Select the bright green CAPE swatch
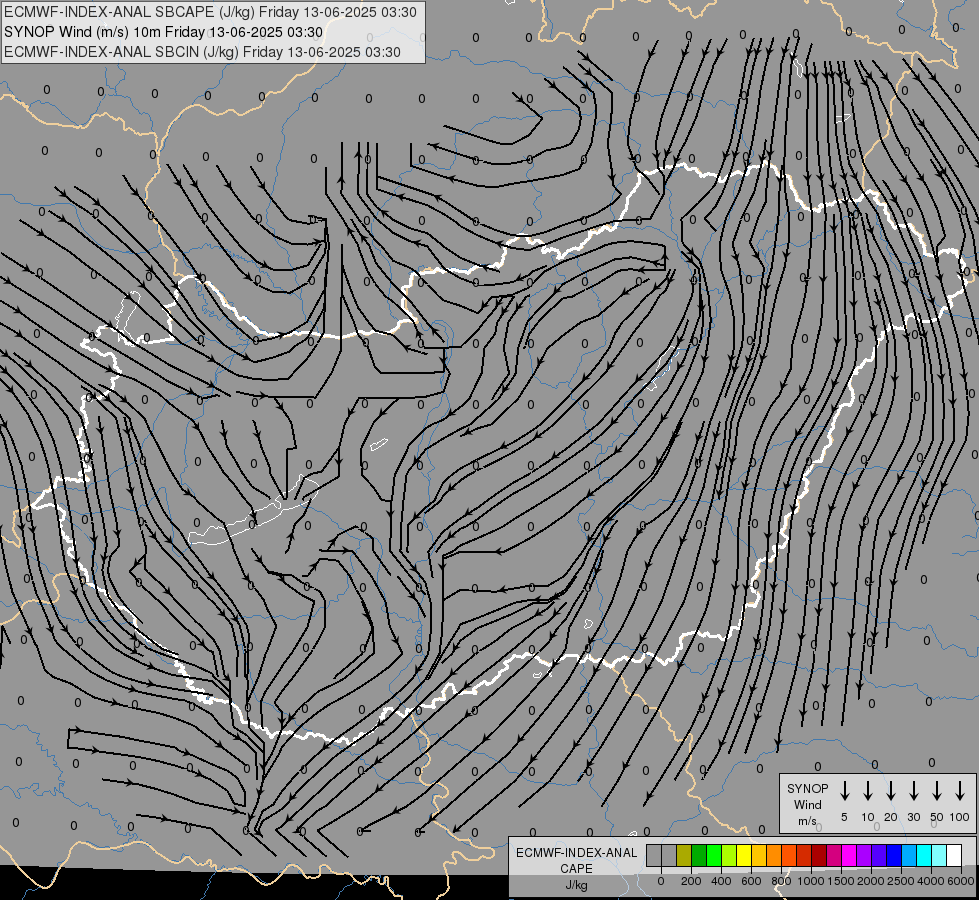 714,855
